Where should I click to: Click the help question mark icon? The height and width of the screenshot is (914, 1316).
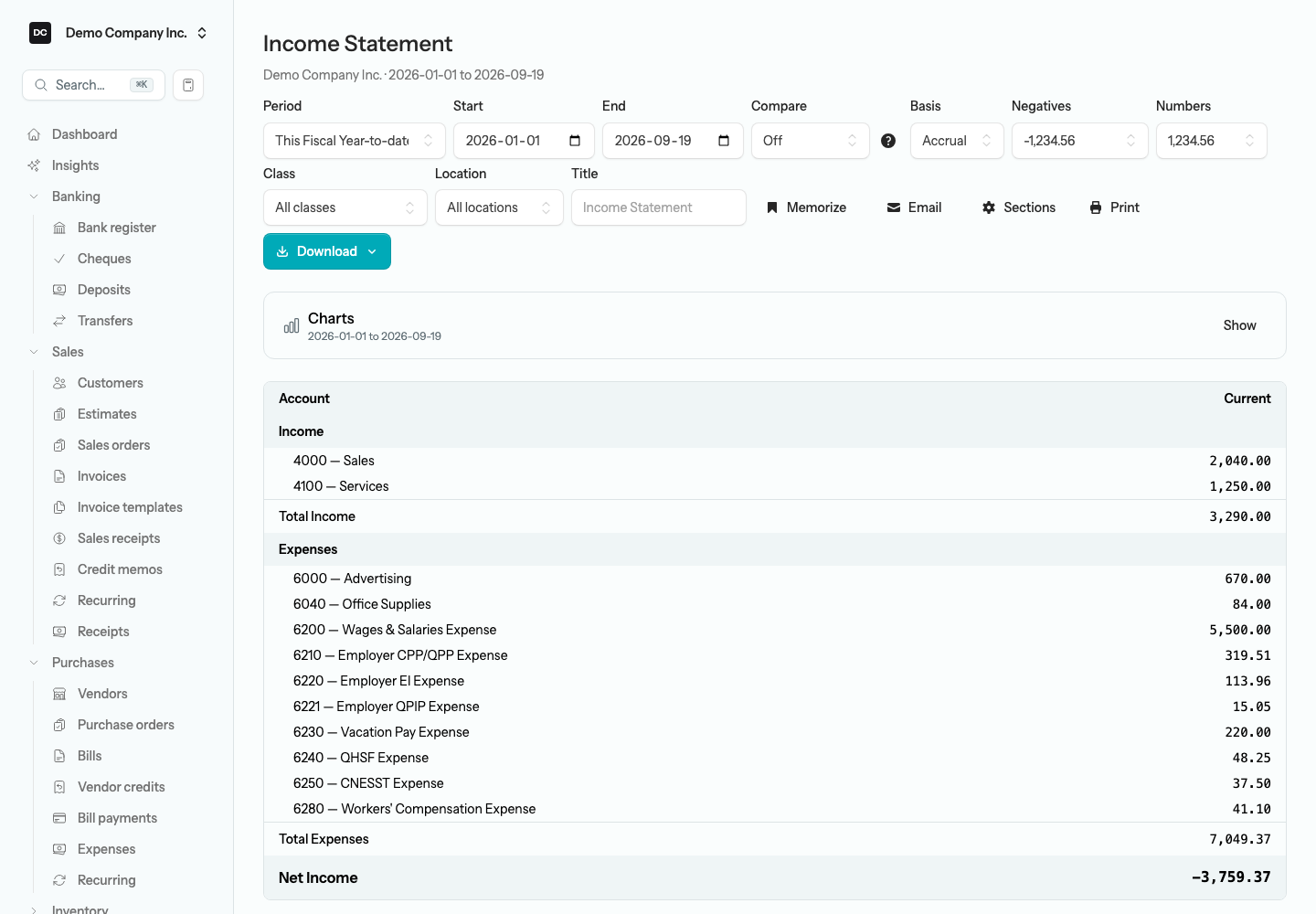pyautogui.click(x=888, y=141)
